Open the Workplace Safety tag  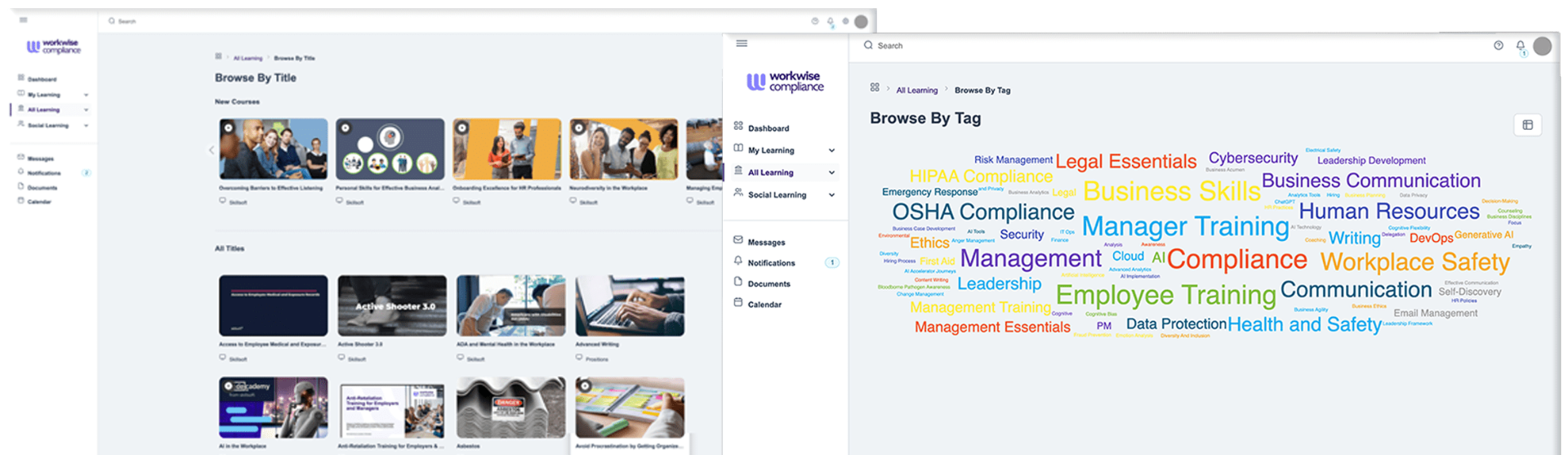pos(1414,261)
